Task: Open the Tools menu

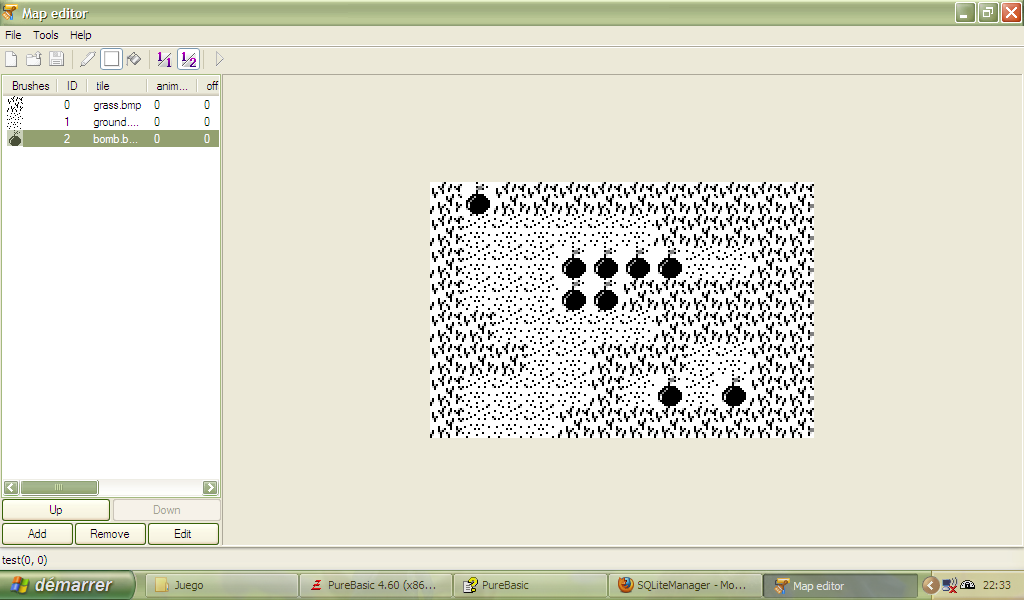Action: 46,35
